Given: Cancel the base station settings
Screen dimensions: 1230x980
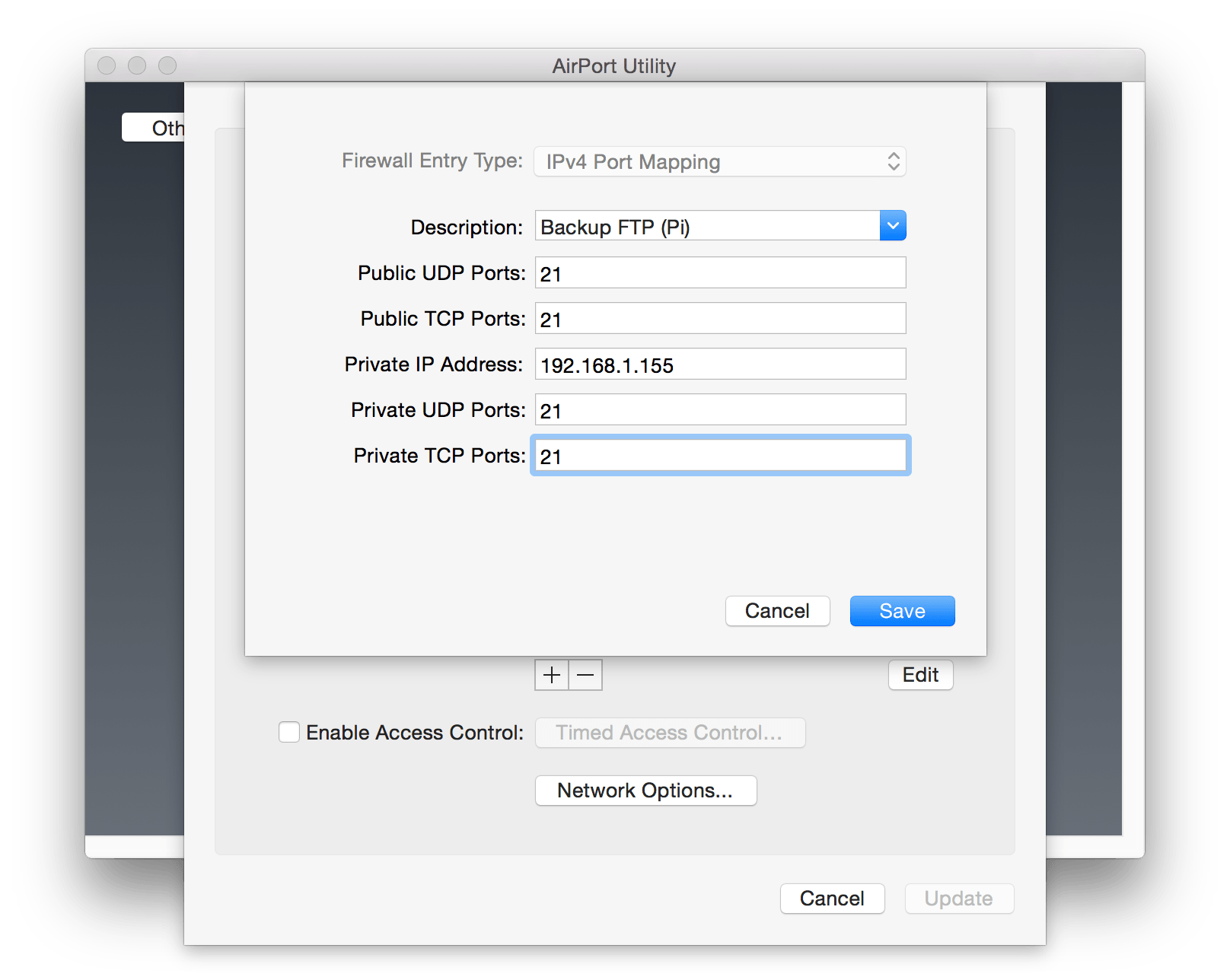Looking at the screenshot, I should pyautogui.click(x=832, y=899).
